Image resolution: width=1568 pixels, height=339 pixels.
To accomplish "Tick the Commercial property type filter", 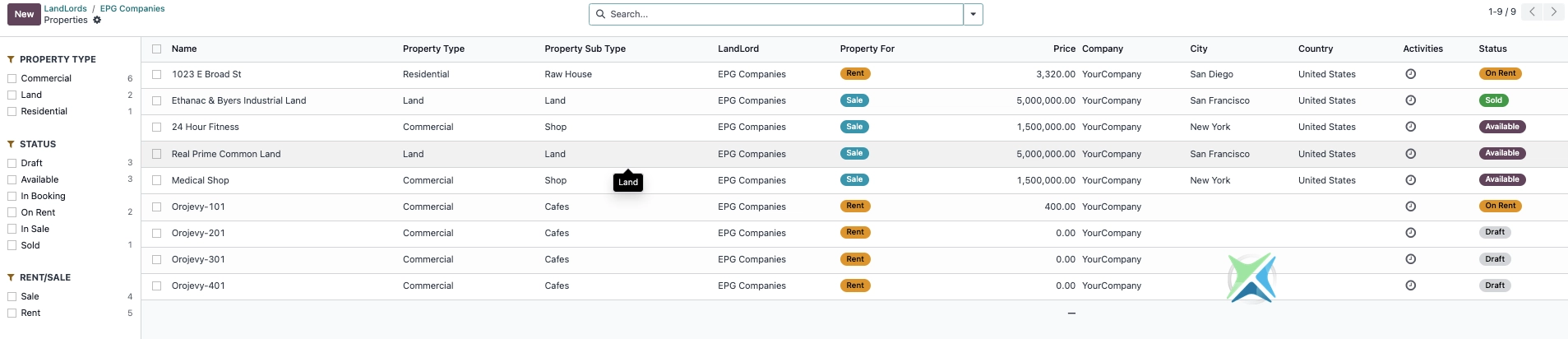I will pos(12,78).
